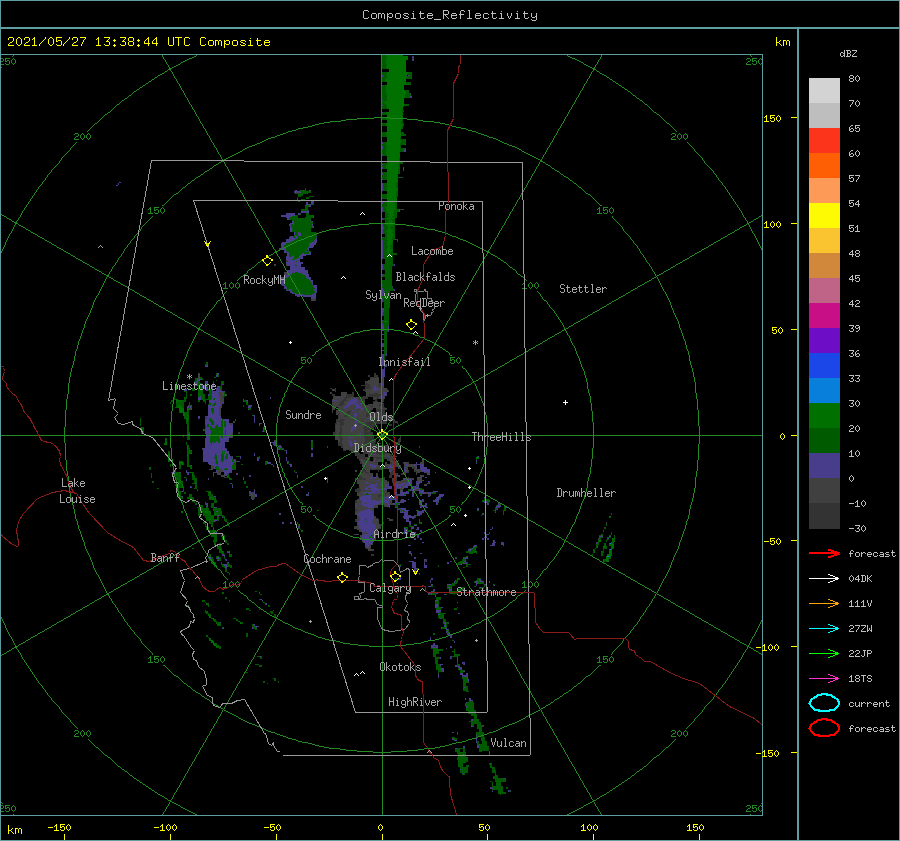The image size is (900, 841).
Task: Click the asterisk marker northeast of Innisfail
Action: click(x=475, y=343)
